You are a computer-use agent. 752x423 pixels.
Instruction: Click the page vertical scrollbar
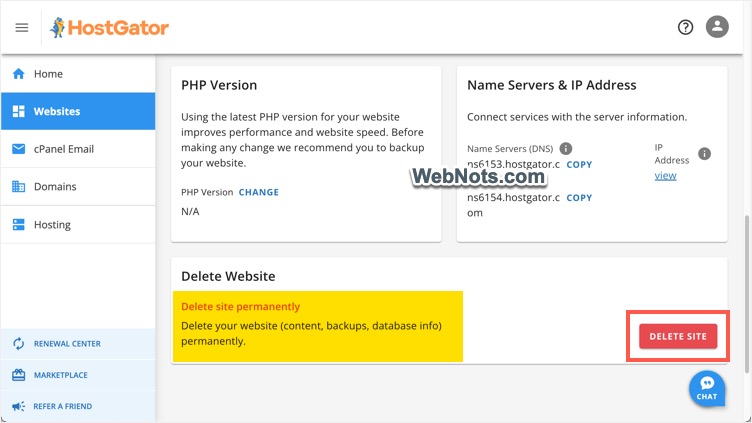coord(746,294)
